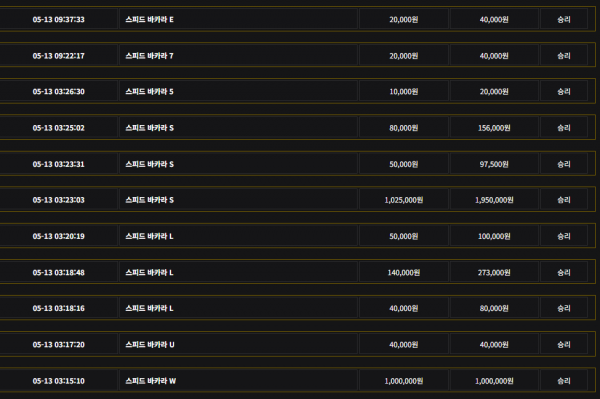Select the 1,025,000원 bet amount cell

tap(404, 200)
